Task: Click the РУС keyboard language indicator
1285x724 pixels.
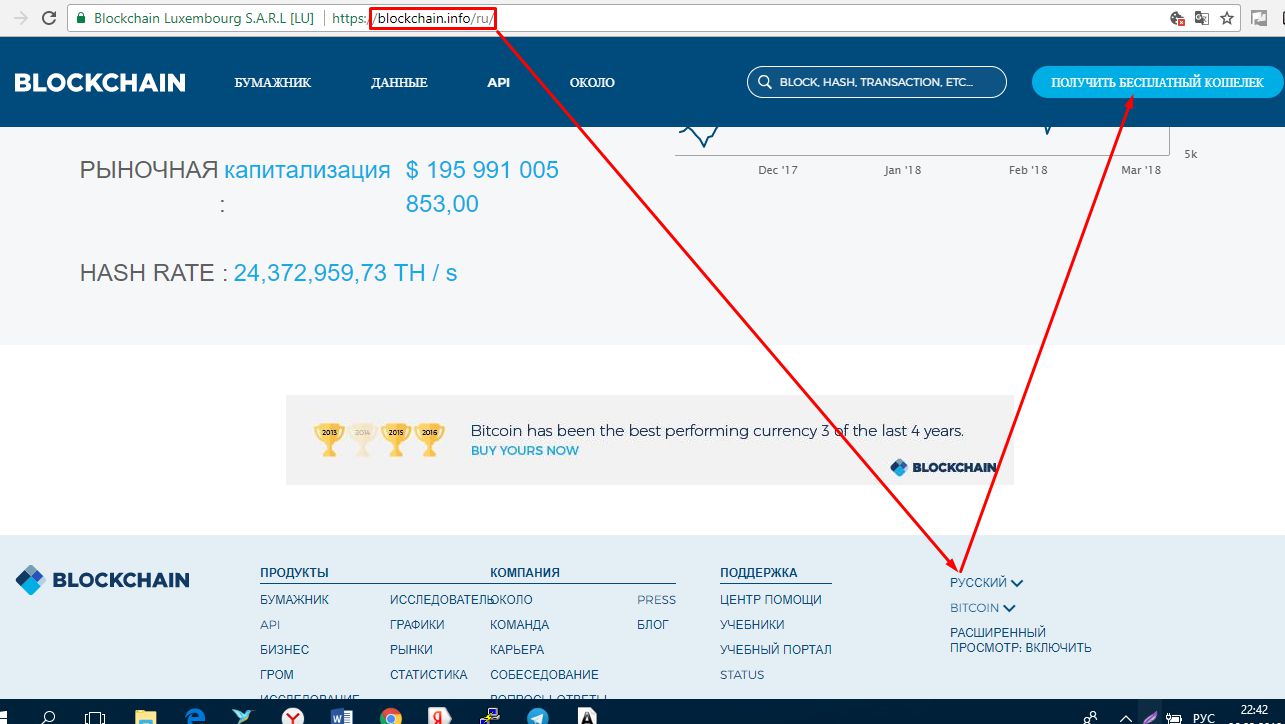Action: click(x=1205, y=717)
